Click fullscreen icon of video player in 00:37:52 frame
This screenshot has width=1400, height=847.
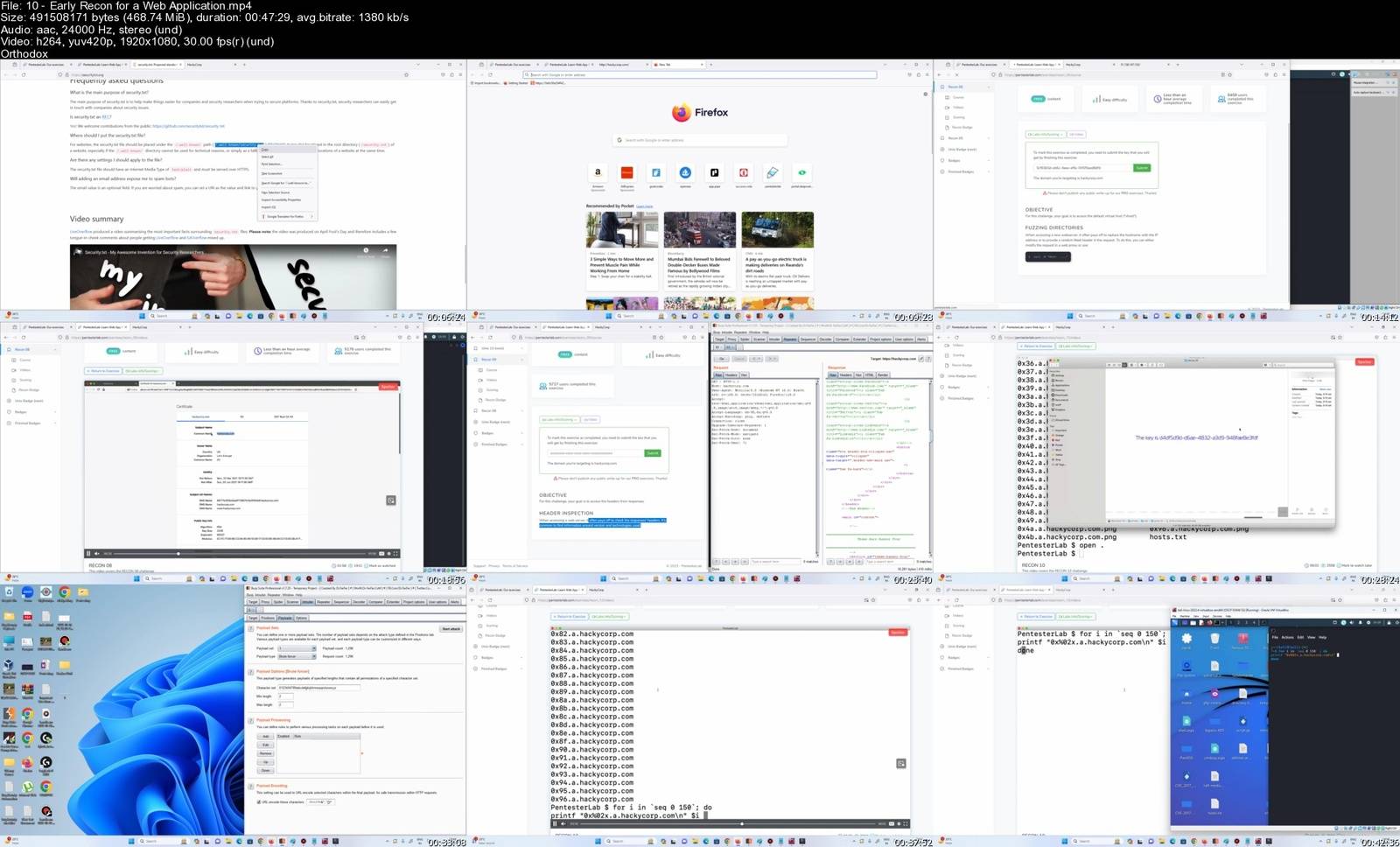pyautogui.click(x=906, y=823)
